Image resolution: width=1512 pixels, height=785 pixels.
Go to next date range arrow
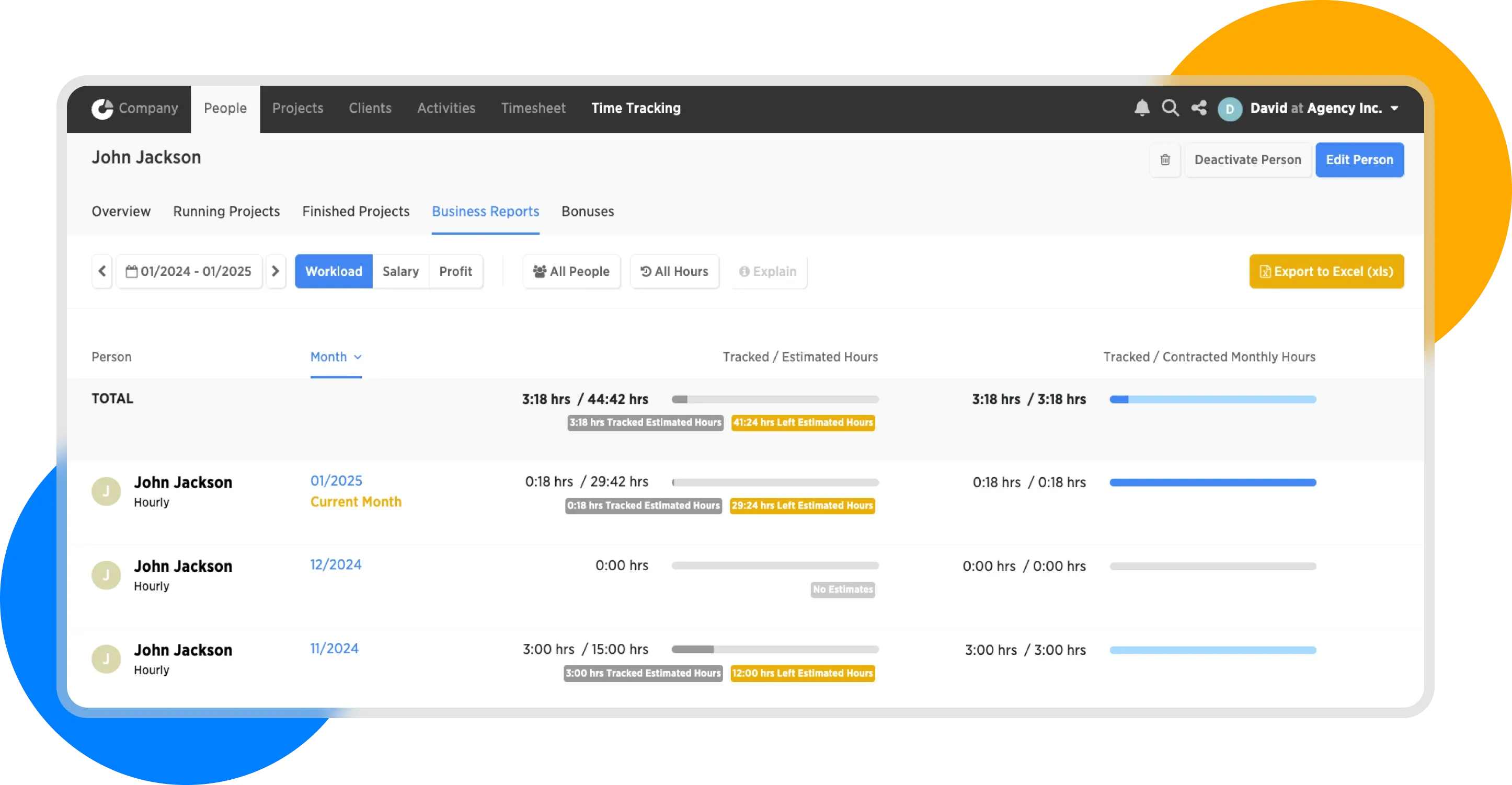tap(276, 271)
